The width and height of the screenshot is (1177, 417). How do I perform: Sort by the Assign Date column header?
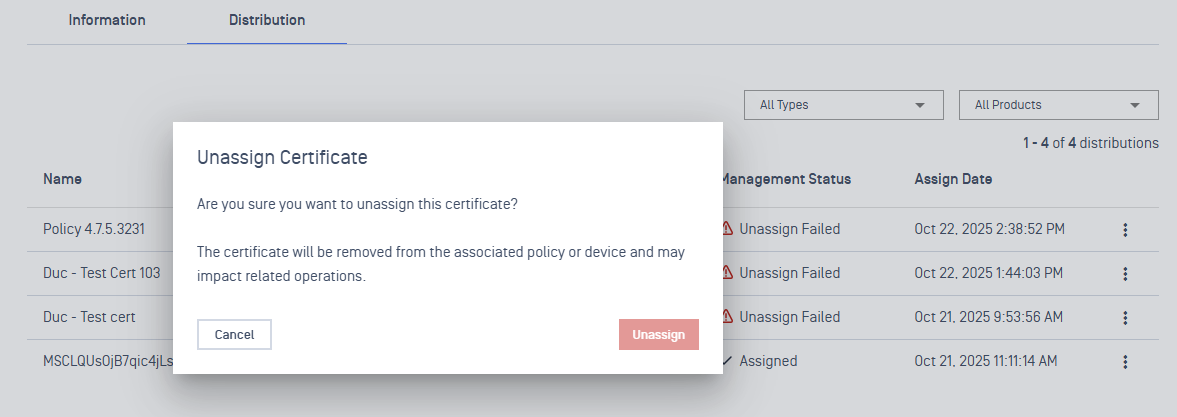[x=953, y=179]
